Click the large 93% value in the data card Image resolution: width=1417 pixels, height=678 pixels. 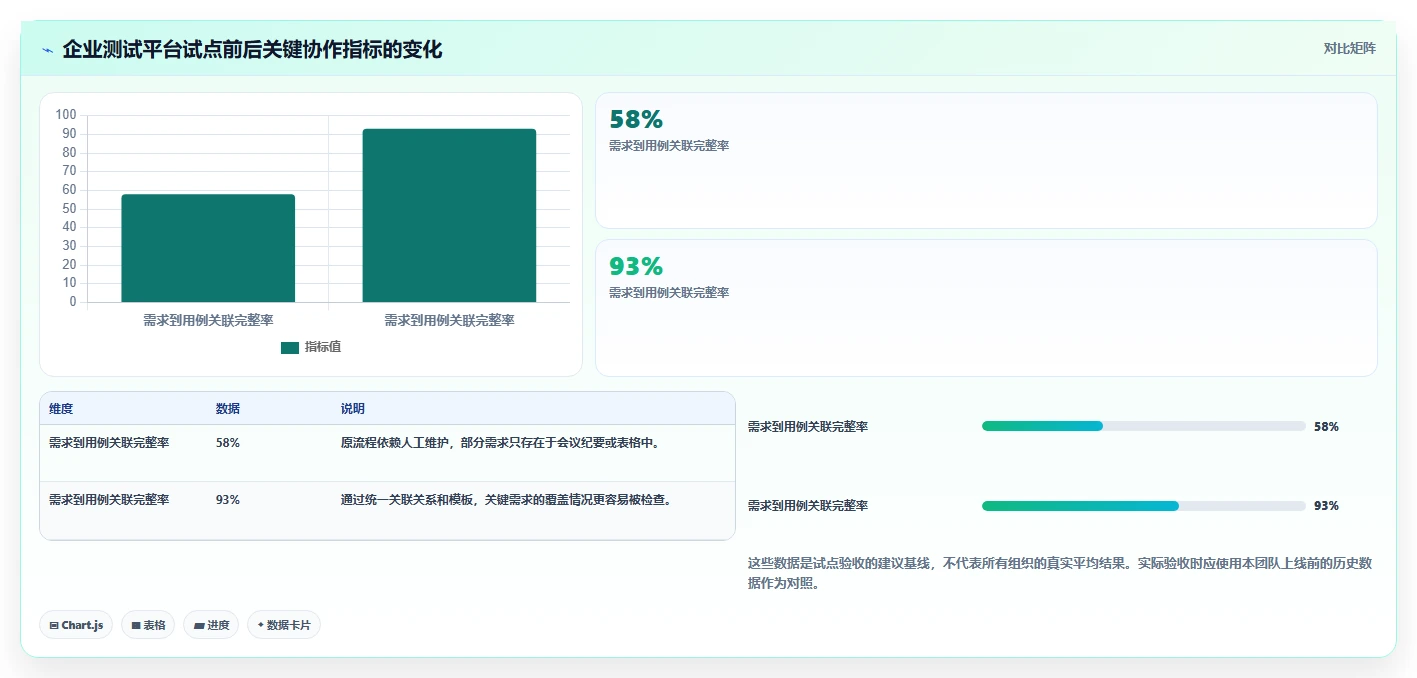(636, 267)
